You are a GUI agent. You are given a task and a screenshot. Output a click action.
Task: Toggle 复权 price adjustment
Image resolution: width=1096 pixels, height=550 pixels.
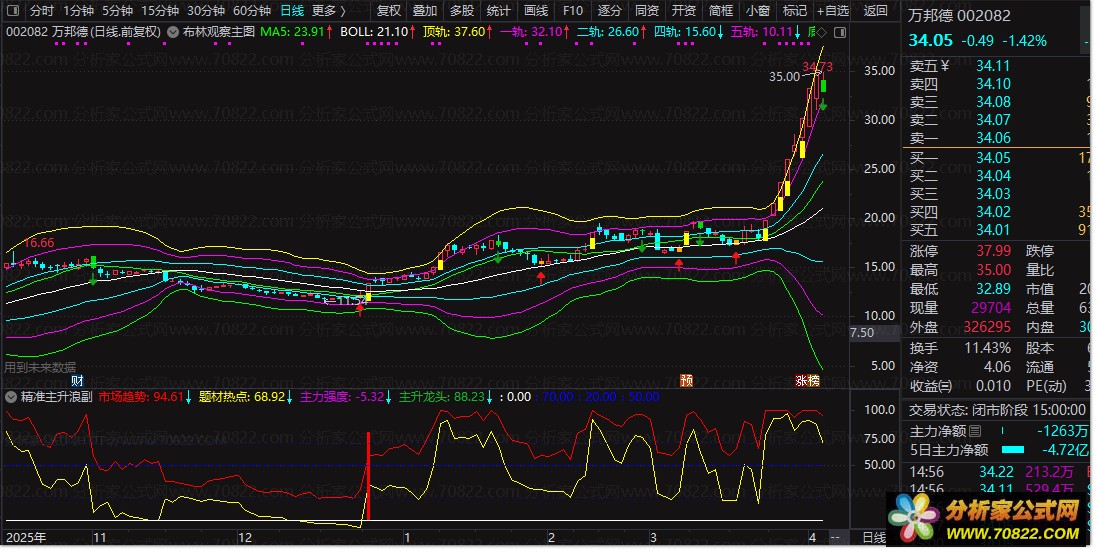[388, 11]
